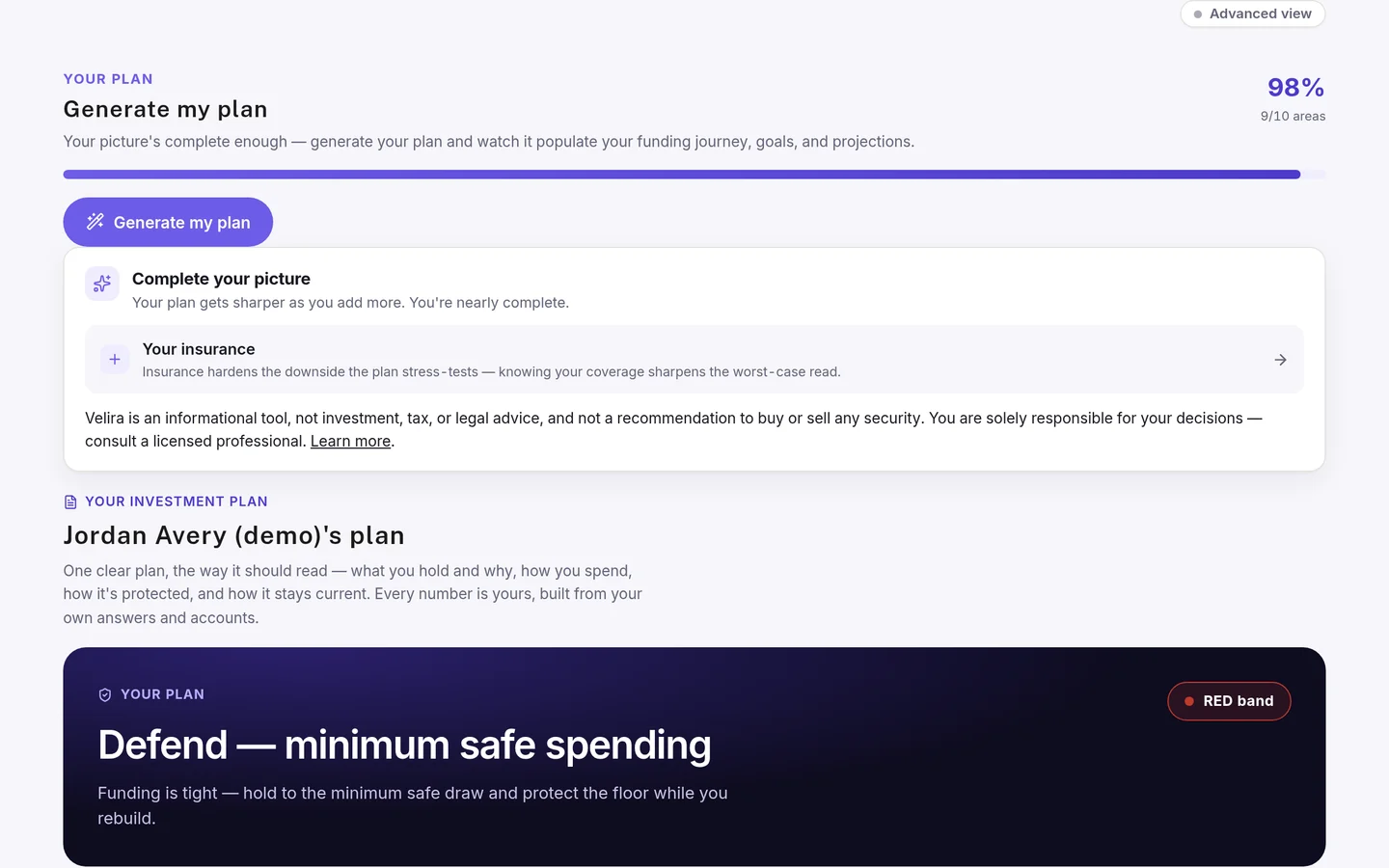Click the sparkle icon beside Complete your picture

point(102,284)
